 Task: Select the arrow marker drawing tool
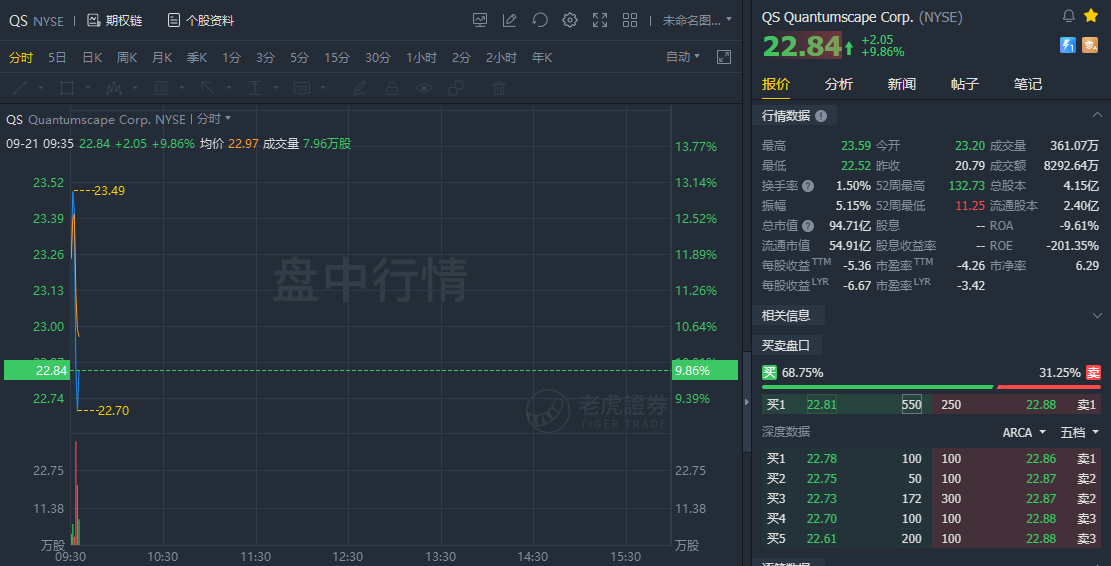[208, 88]
